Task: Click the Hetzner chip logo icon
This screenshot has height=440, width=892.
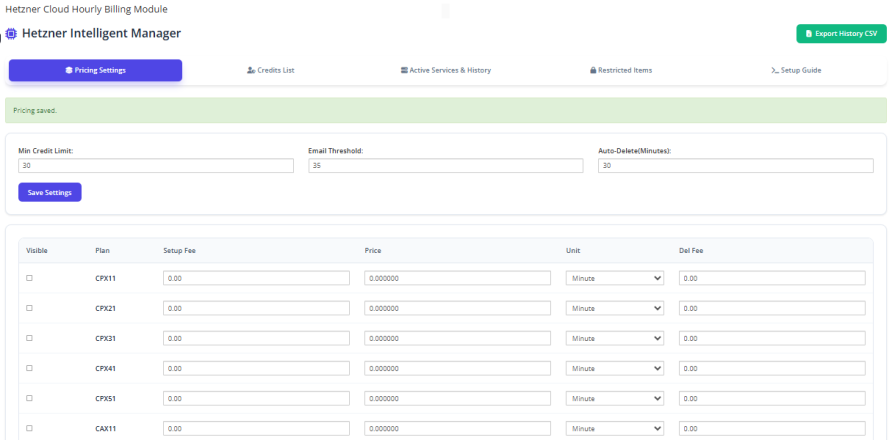Action: click(11, 34)
